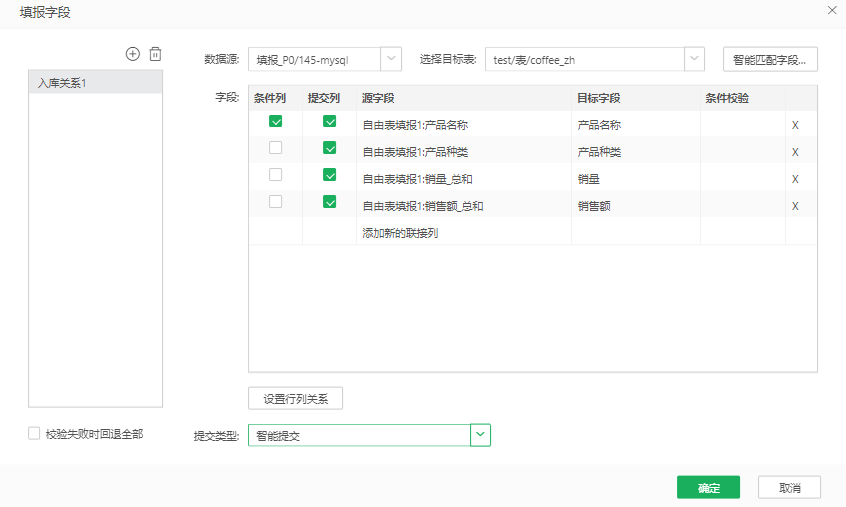The height and width of the screenshot is (507, 846).
Task: Open the 选择目标表 dropdown arrow
Action: tap(694, 59)
